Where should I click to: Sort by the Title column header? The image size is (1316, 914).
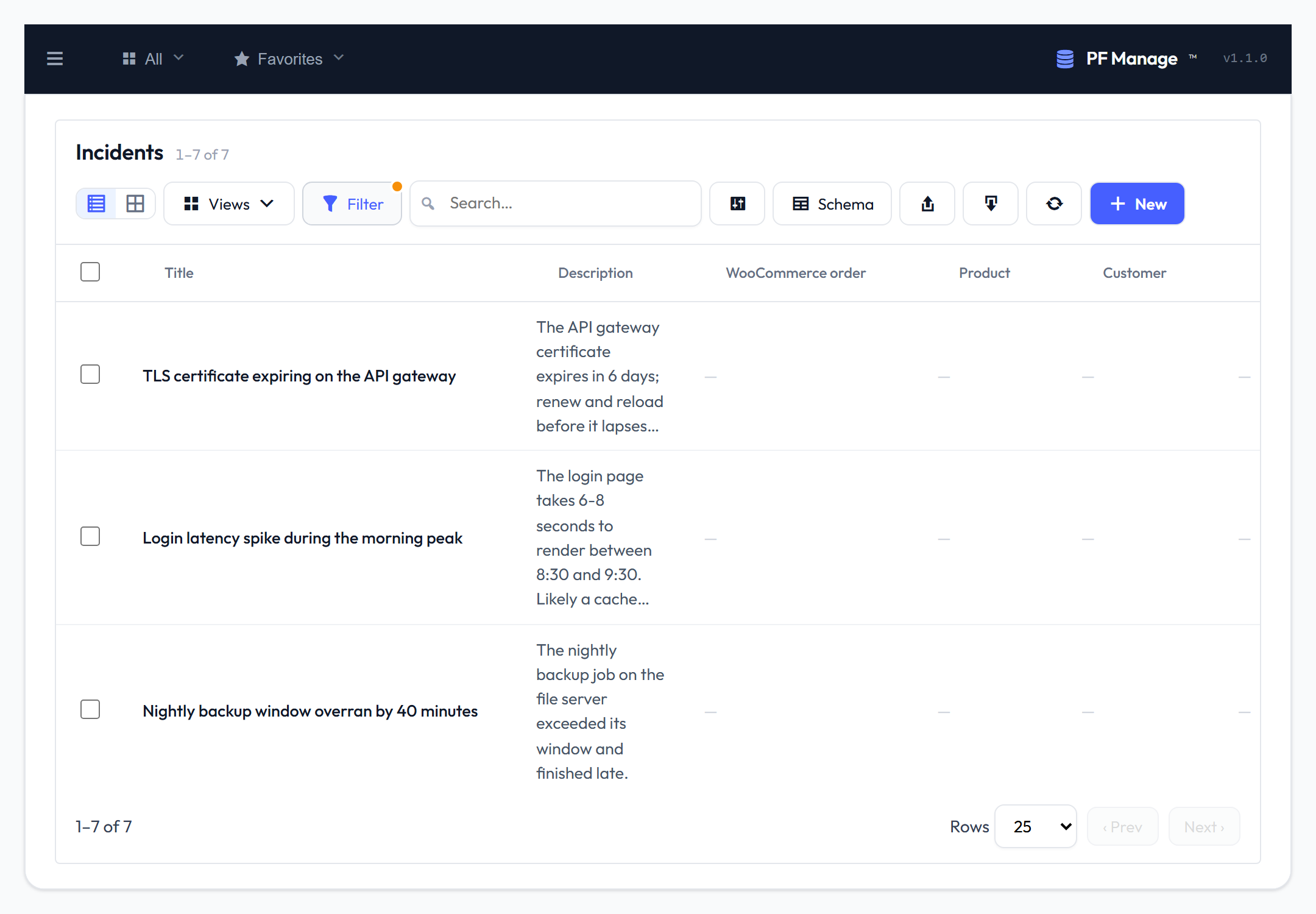point(179,273)
